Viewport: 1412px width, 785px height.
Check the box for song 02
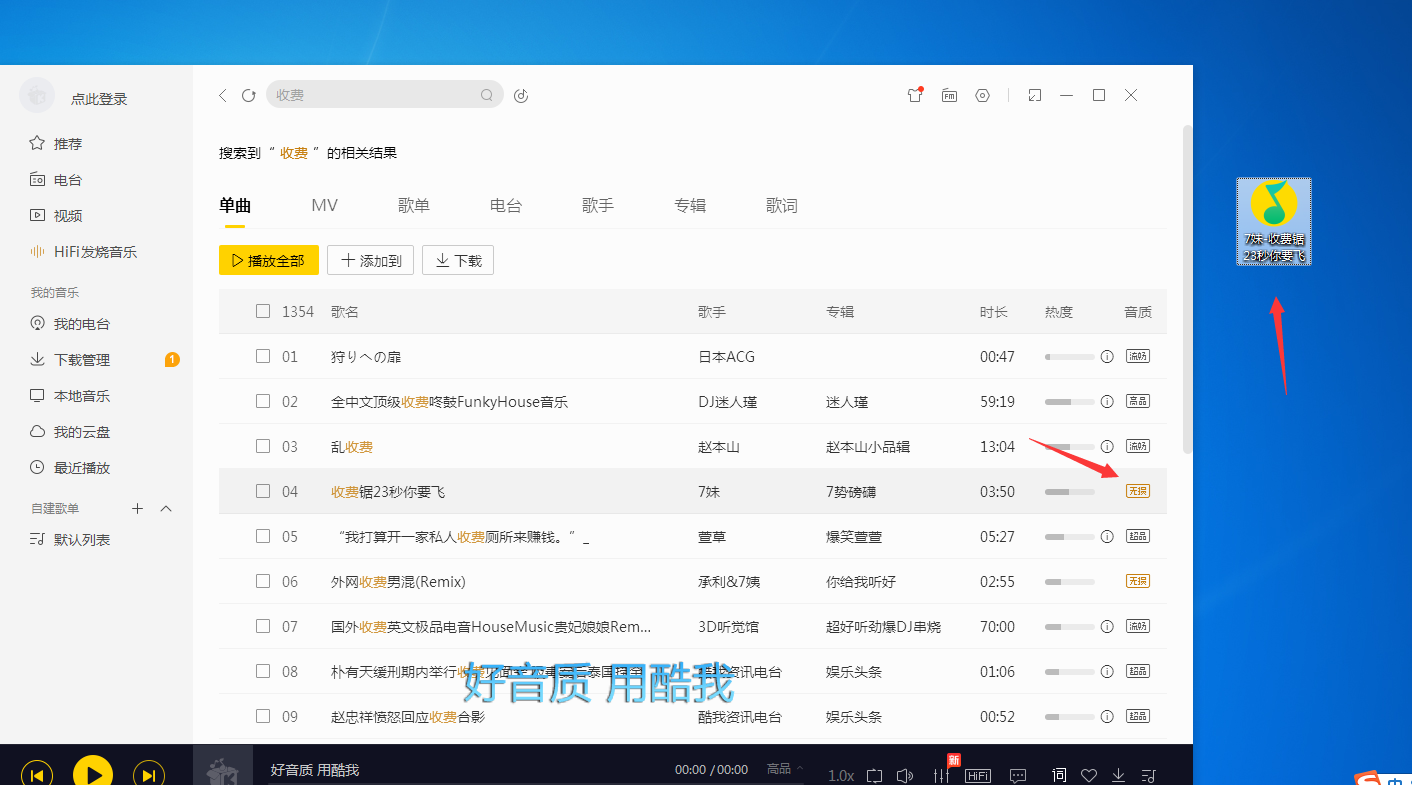pos(263,401)
